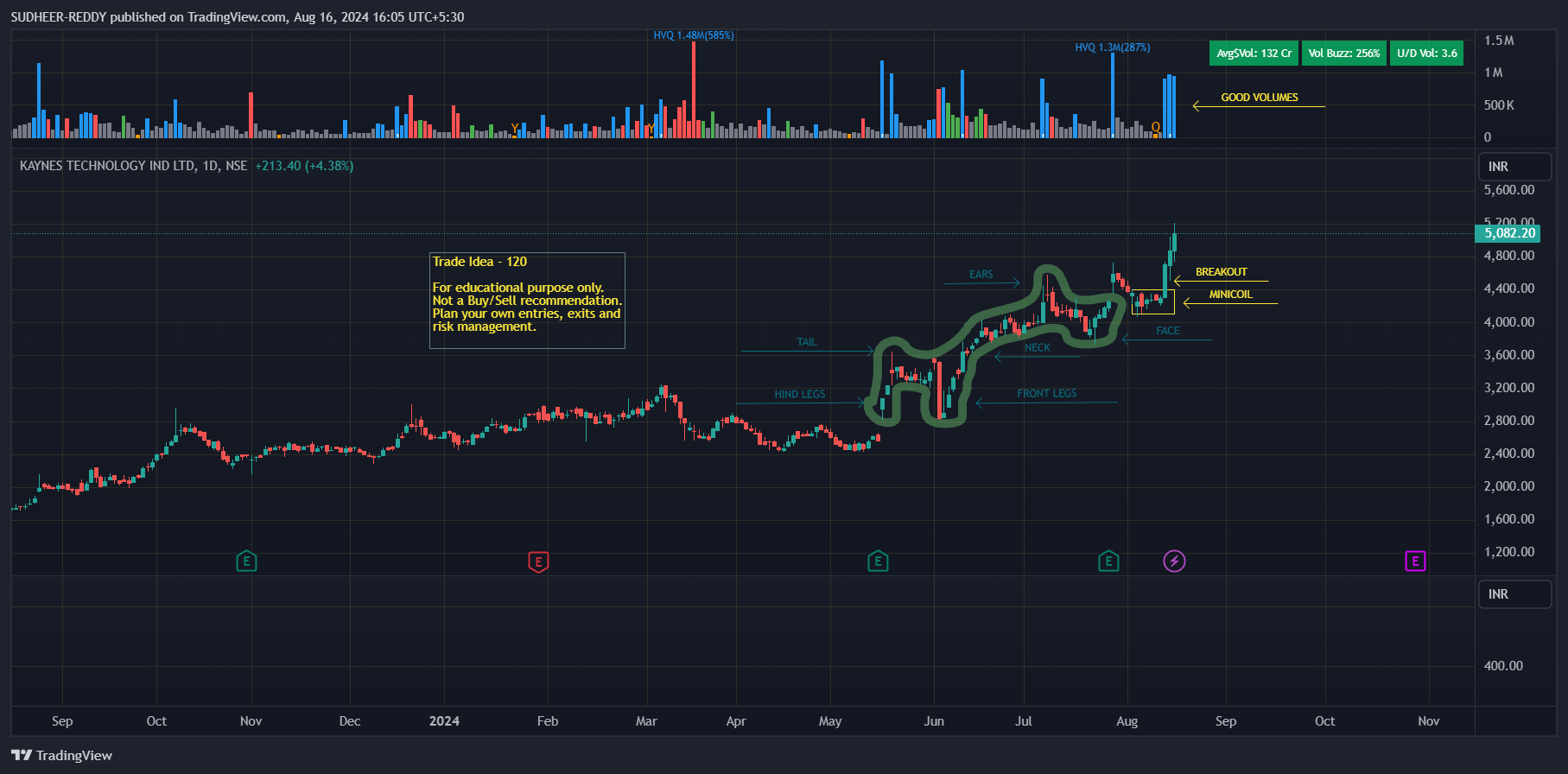
Task: Select the MINICOIL annotation label
Action: click(x=1230, y=295)
